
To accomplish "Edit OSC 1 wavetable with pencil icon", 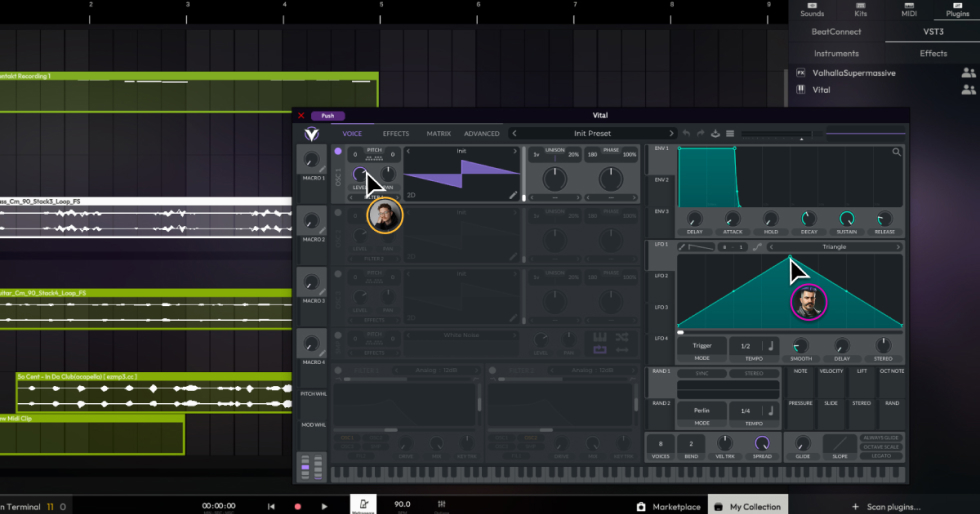I will coord(513,195).
